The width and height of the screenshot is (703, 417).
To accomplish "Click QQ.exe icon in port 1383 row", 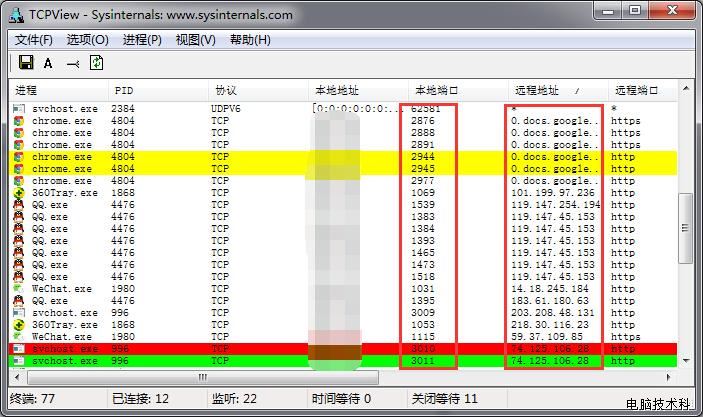I will tap(18, 217).
